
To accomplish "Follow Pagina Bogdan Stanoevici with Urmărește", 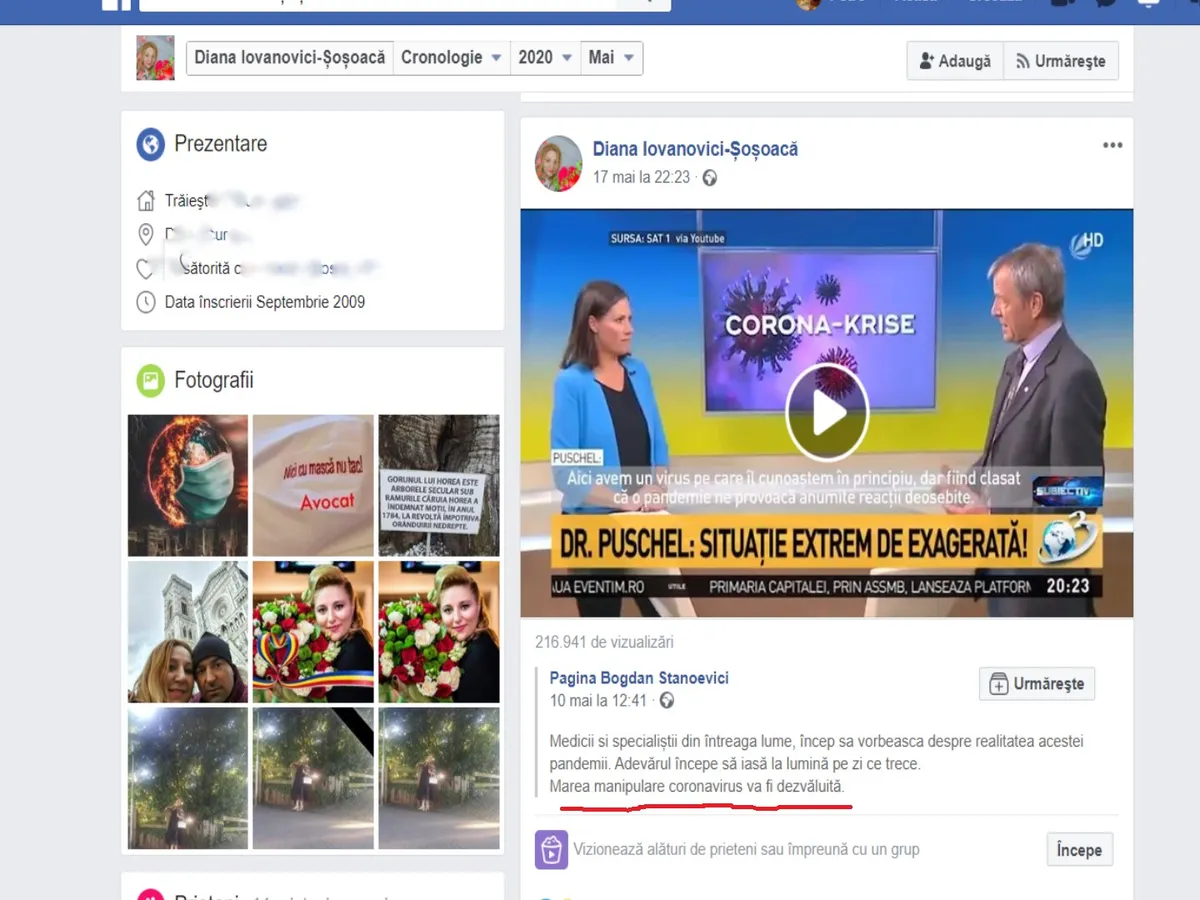I will (x=1037, y=684).
